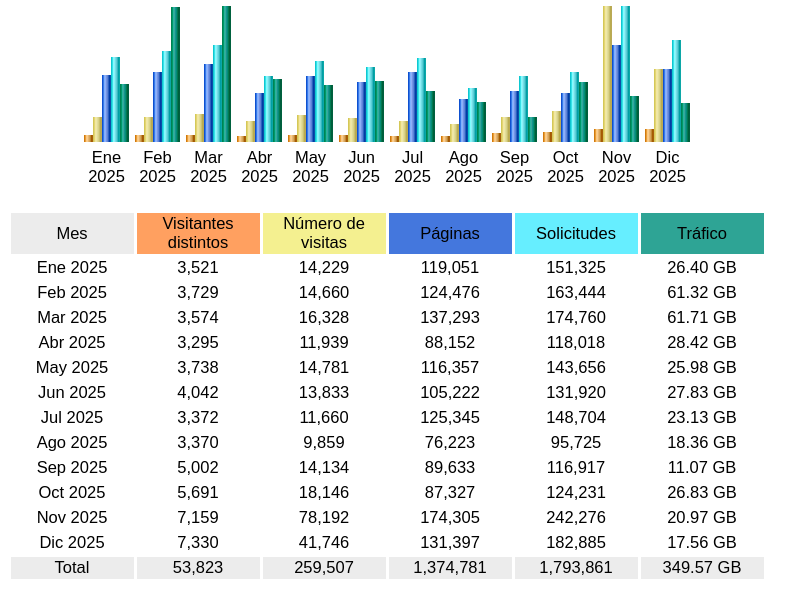Click the gray "Mes" column header
Image resolution: width=792 pixels, height=594 pixels.
pyautogui.click(x=72, y=233)
